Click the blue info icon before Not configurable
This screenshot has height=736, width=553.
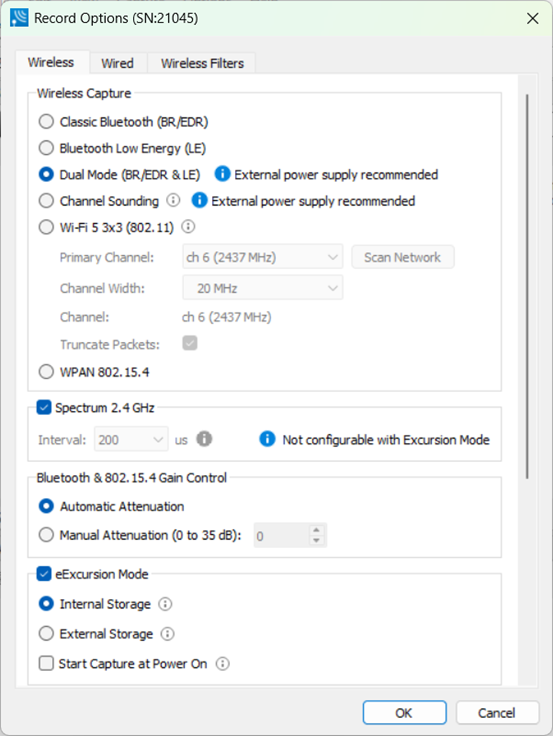coord(267,439)
